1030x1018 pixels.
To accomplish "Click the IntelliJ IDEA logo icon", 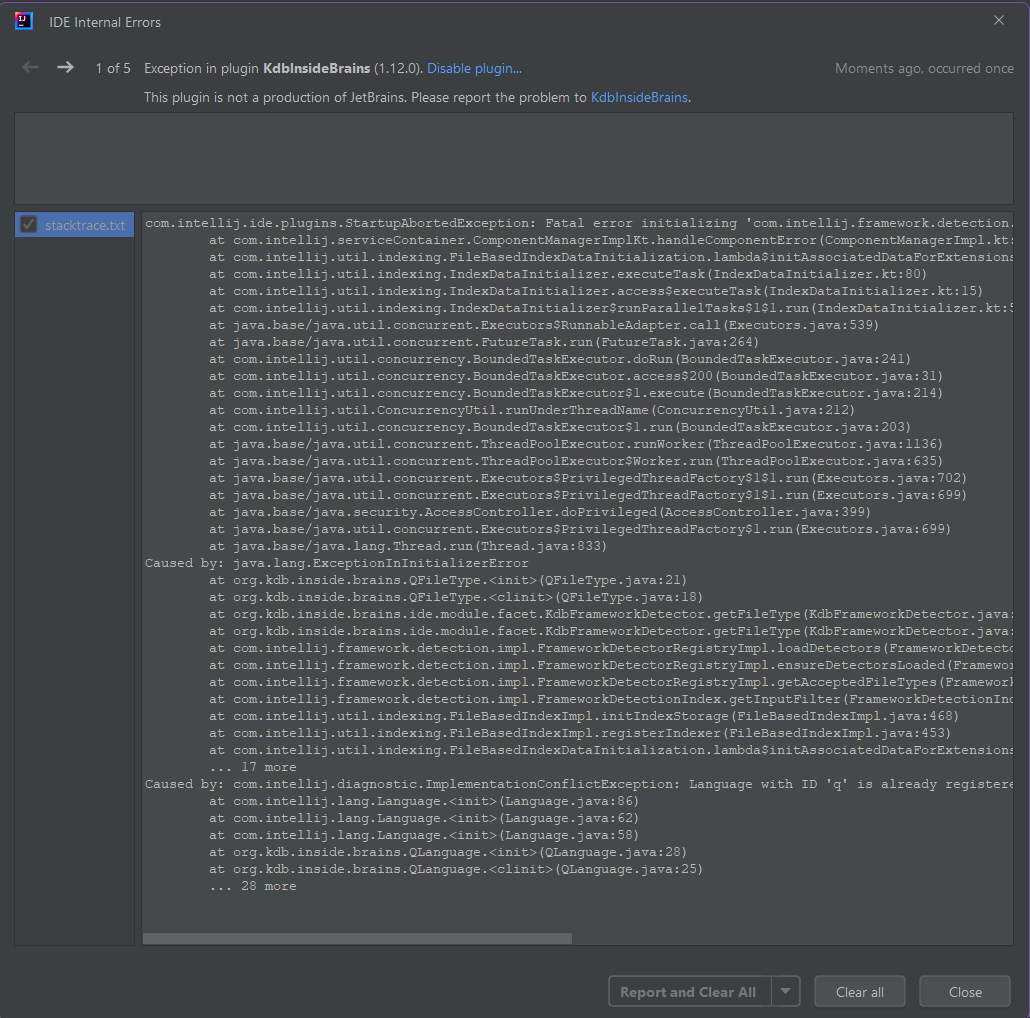I will coord(24,22).
